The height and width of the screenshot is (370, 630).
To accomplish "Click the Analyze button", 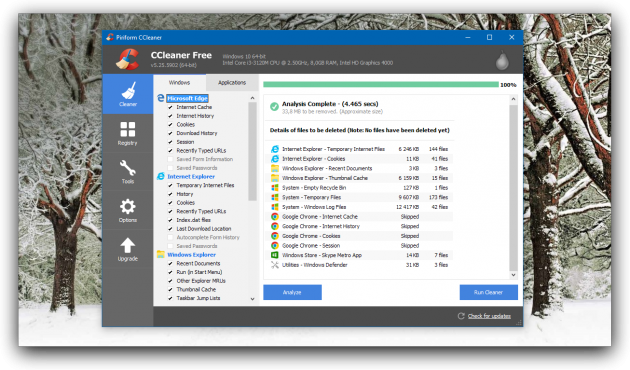I will pyautogui.click(x=292, y=292).
